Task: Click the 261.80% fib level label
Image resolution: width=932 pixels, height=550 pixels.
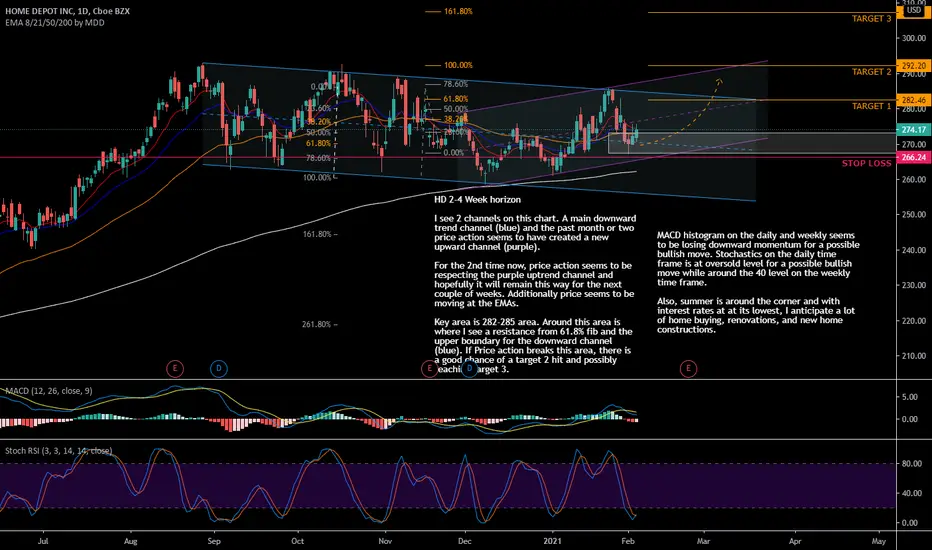Action: [317, 325]
